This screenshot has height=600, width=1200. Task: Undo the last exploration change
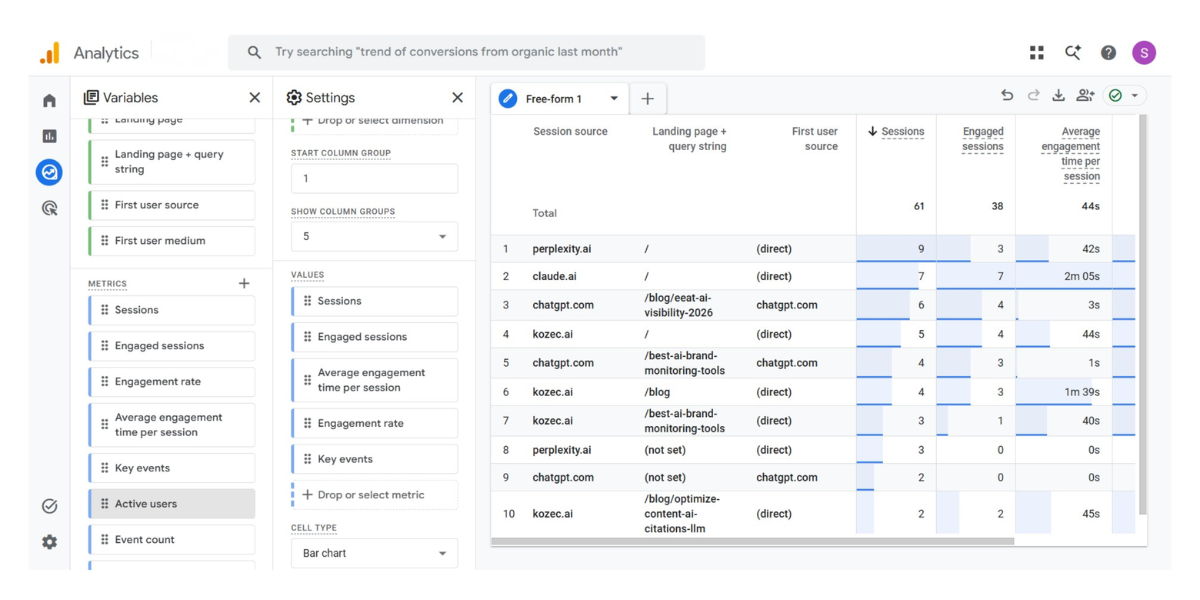pos(1007,95)
